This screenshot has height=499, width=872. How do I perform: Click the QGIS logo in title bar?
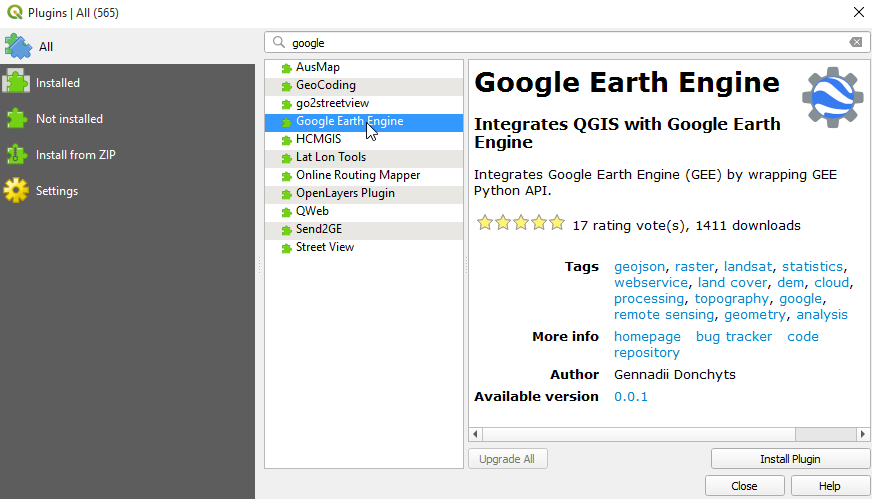[15, 12]
